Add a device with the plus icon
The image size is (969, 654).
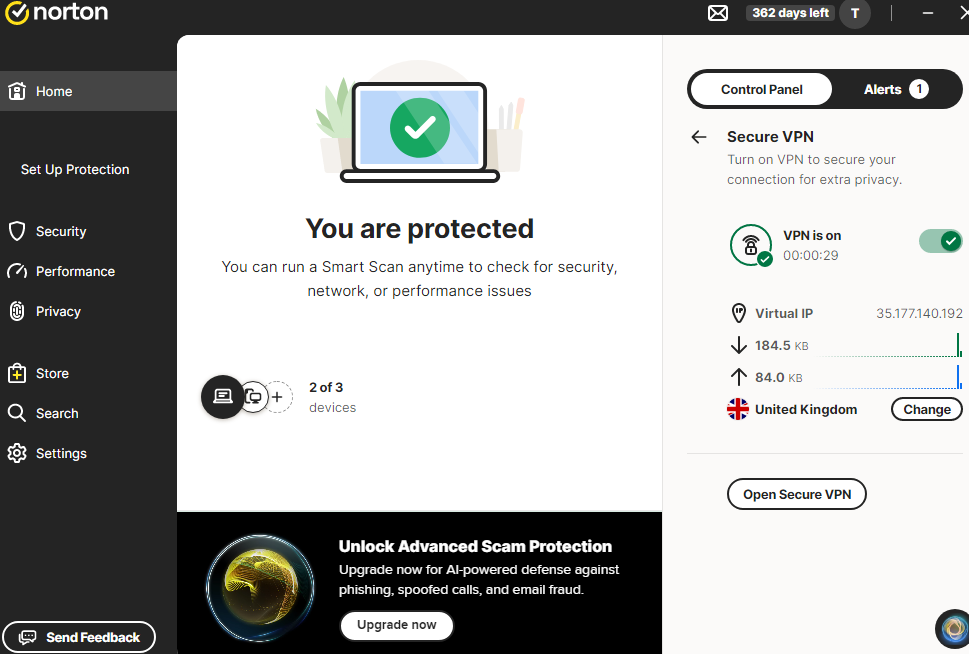coord(277,397)
